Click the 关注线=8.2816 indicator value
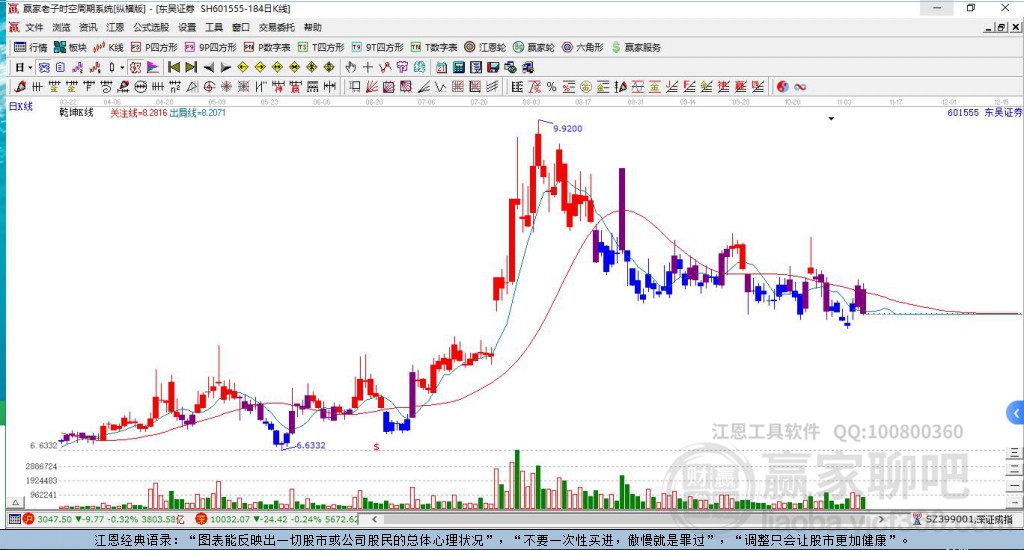 point(138,112)
